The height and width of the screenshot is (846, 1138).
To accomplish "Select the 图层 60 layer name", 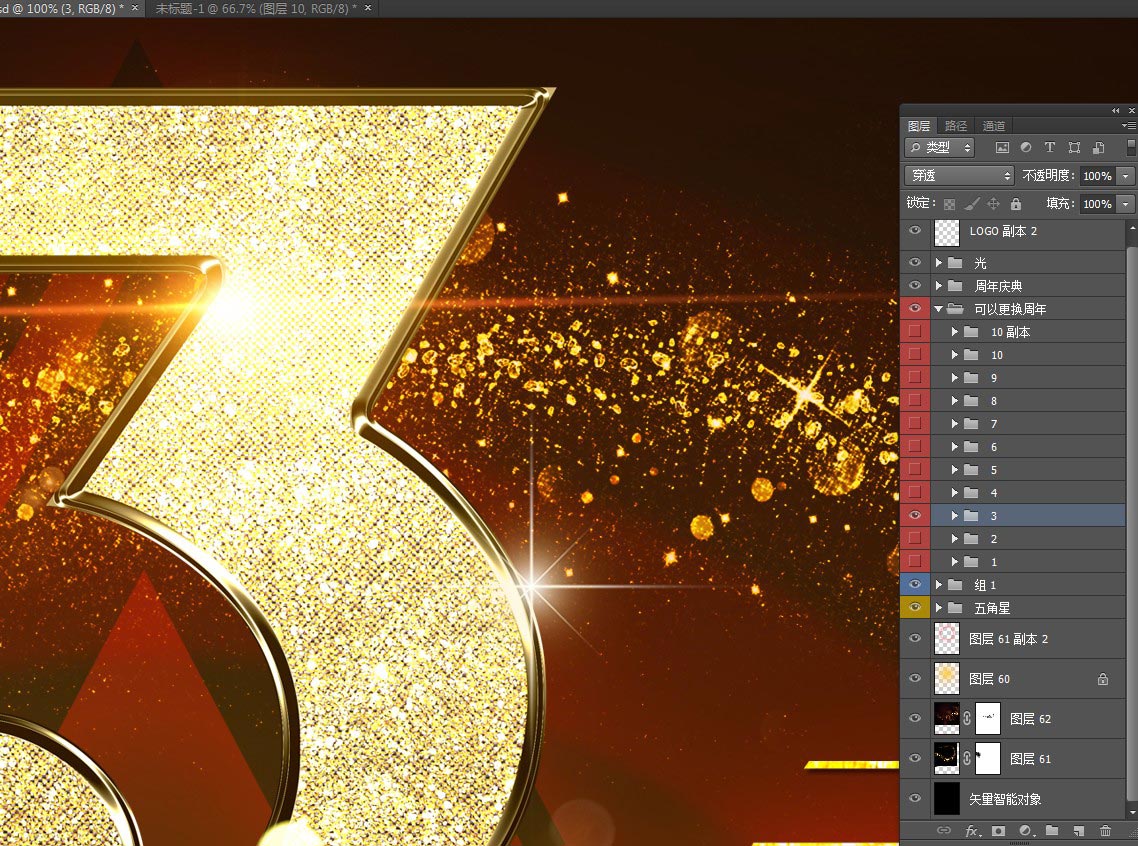I will (x=989, y=679).
